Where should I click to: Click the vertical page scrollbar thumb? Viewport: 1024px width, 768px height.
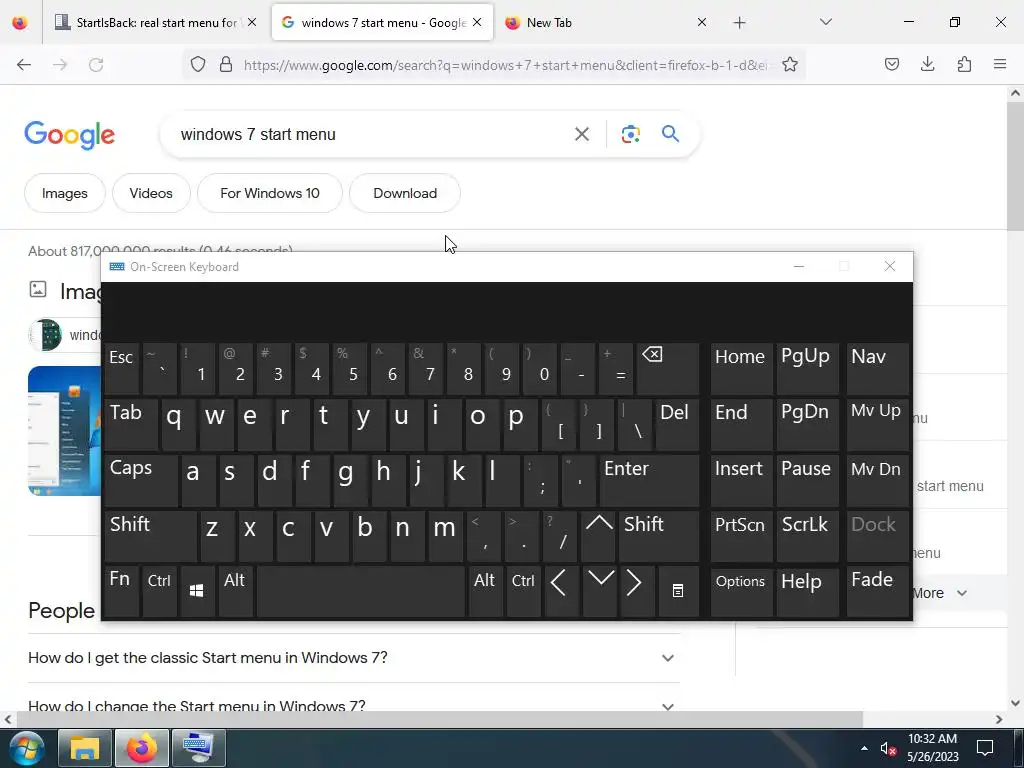pos(1015,166)
